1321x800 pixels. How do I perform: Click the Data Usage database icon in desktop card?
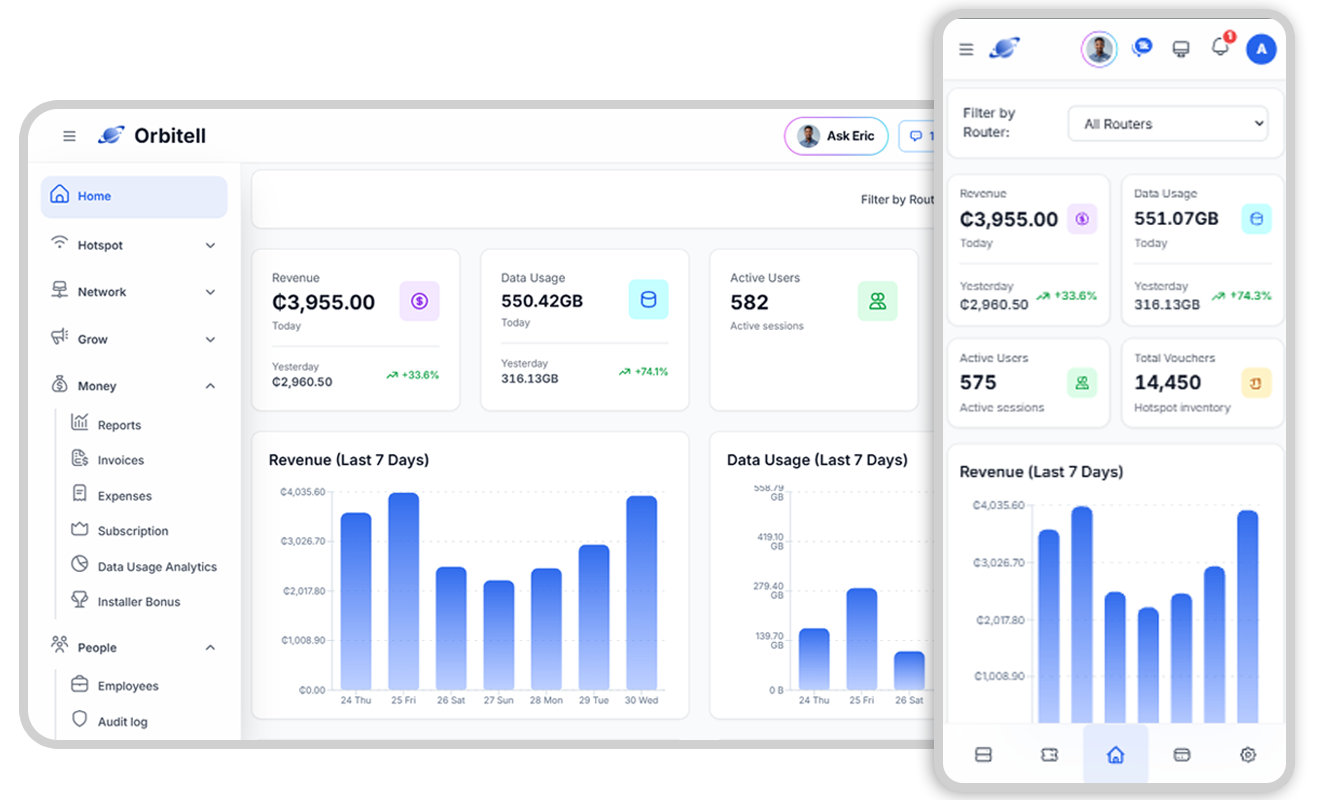coord(648,299)
